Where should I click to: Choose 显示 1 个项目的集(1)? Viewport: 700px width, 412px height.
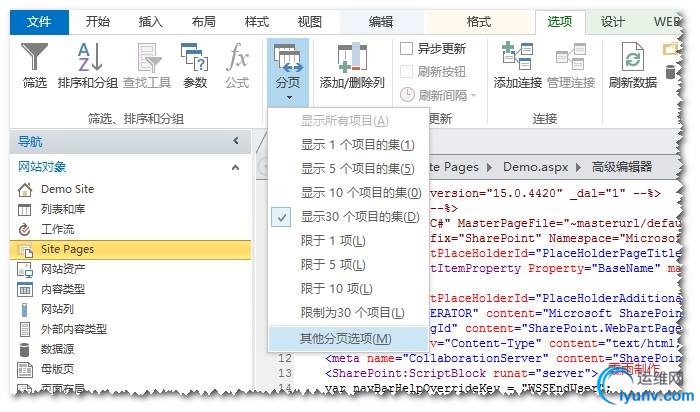click(x=348, y=145)
